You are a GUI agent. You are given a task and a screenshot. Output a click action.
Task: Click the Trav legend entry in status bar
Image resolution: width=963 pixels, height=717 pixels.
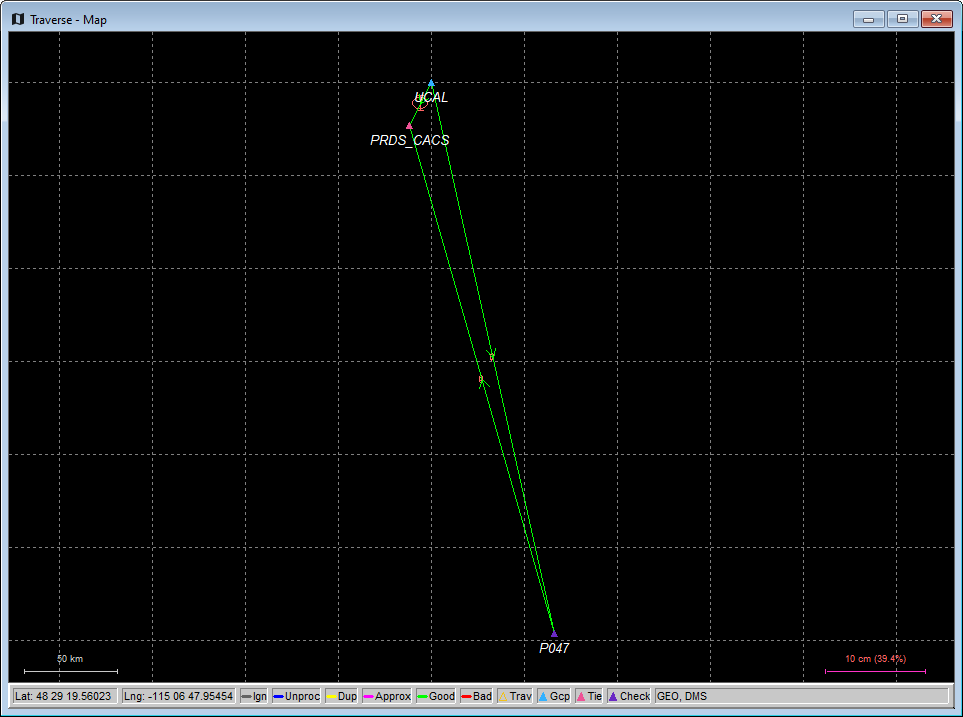pyautogui.click(x=514, y=696)
